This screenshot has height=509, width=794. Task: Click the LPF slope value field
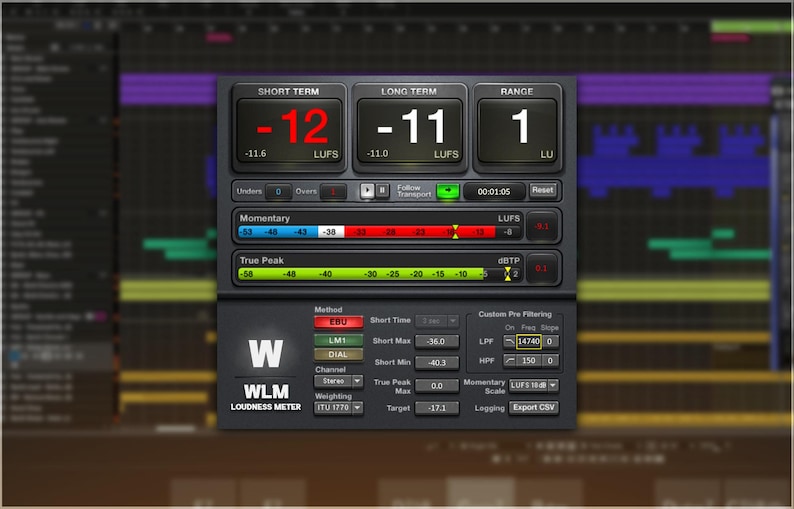(x=550, y=341)
